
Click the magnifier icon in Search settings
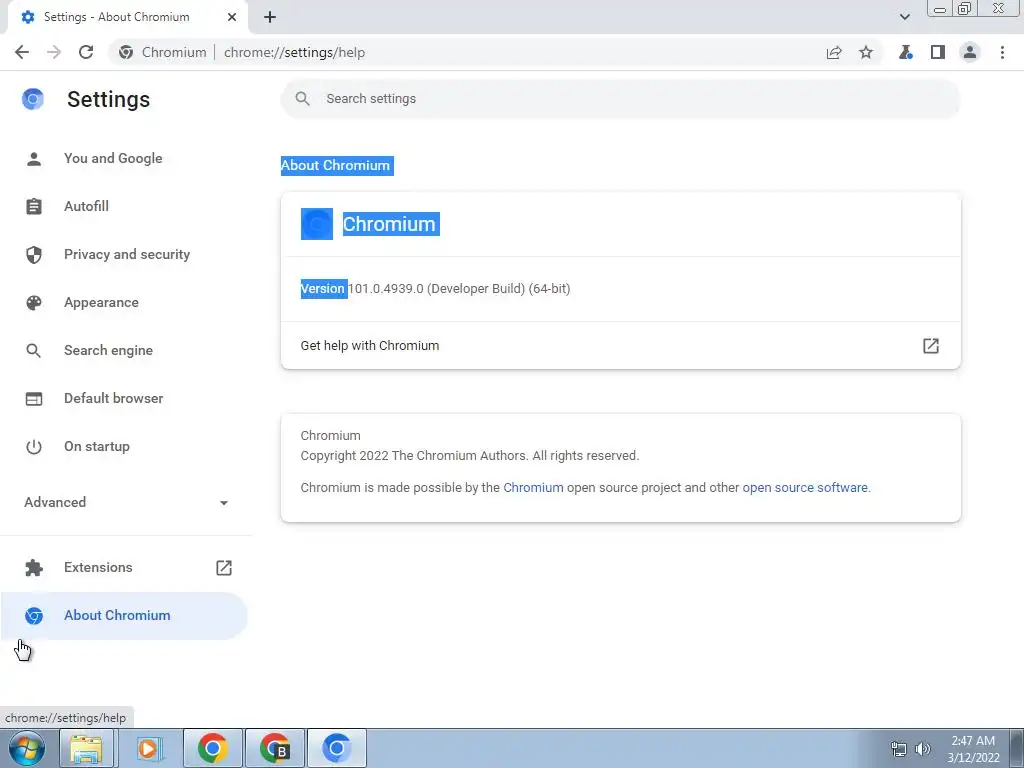click(302, 99)
